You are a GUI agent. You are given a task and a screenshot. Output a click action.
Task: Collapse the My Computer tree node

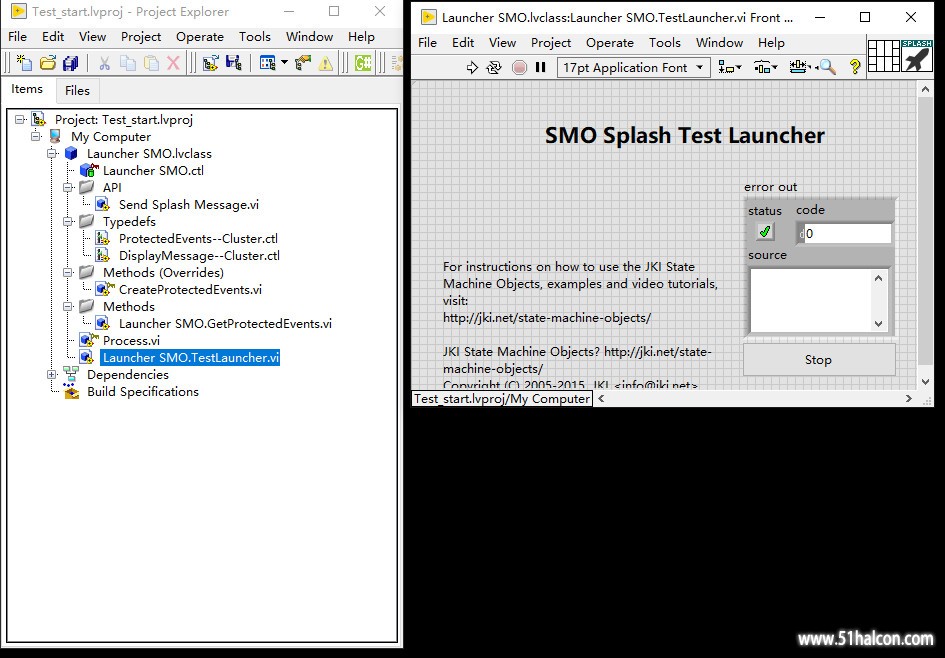point(36,136)
